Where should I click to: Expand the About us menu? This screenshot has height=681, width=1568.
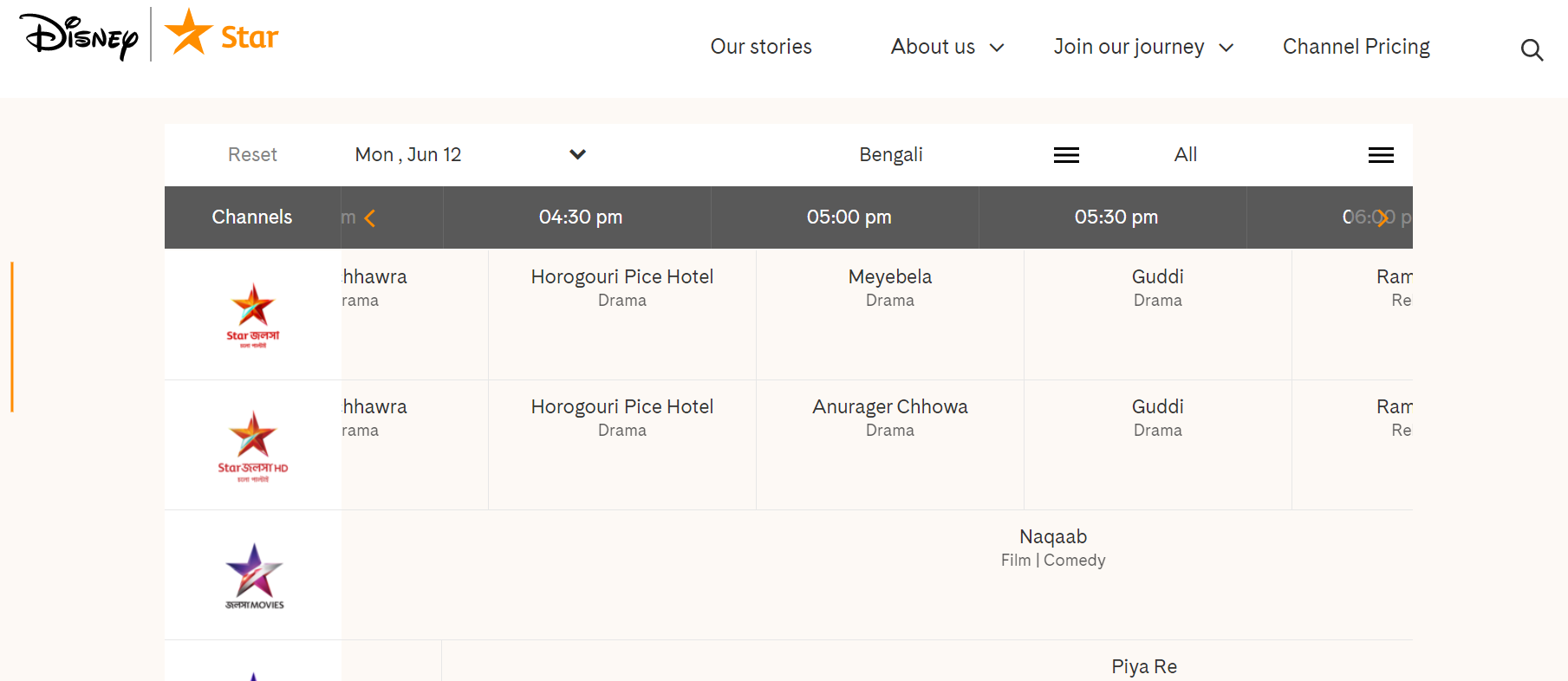pyautogui.click(x=947, y=47)
